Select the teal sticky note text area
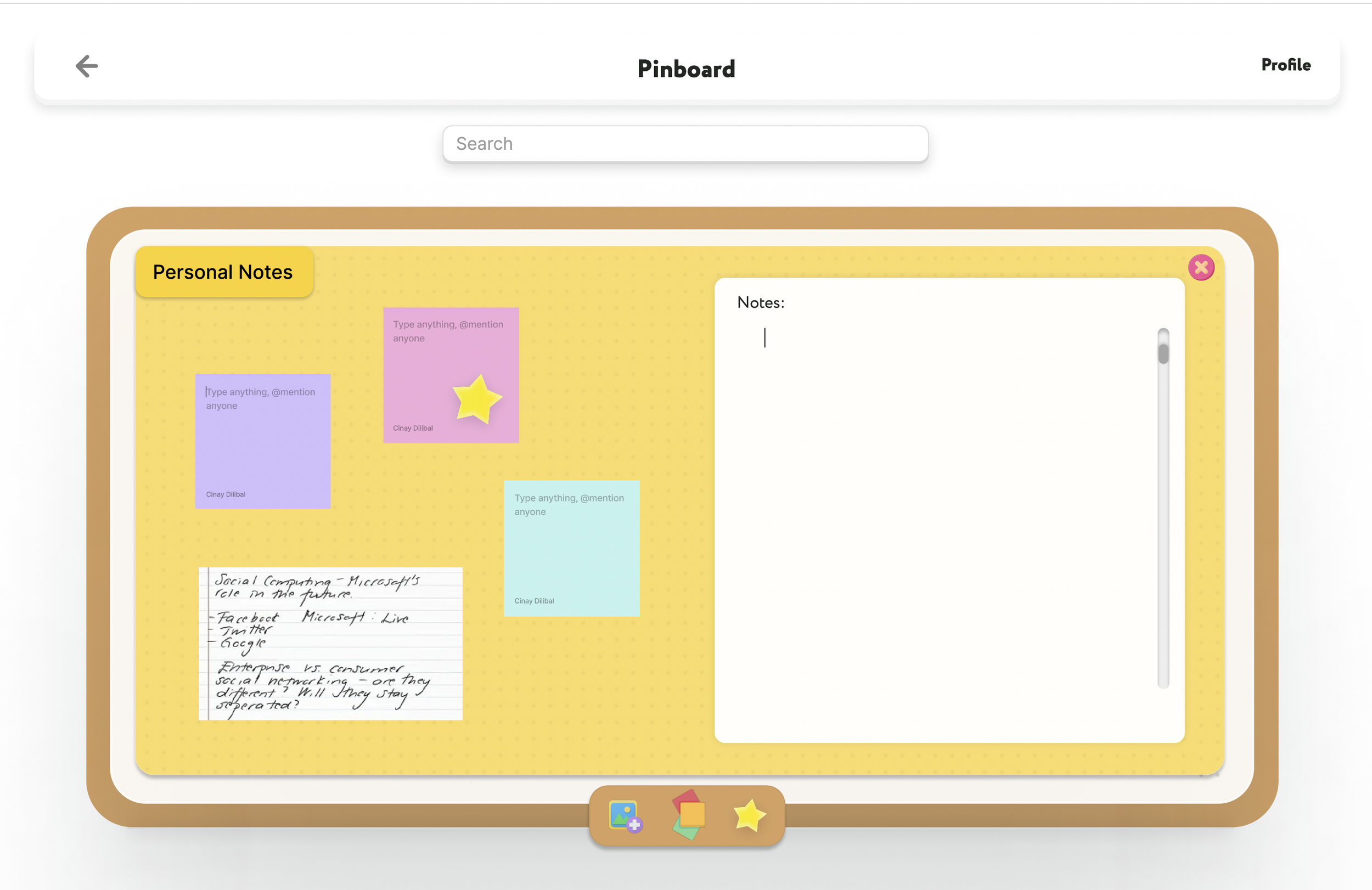Viewport: 1372px width, 890px height. [x=570, y=505]
